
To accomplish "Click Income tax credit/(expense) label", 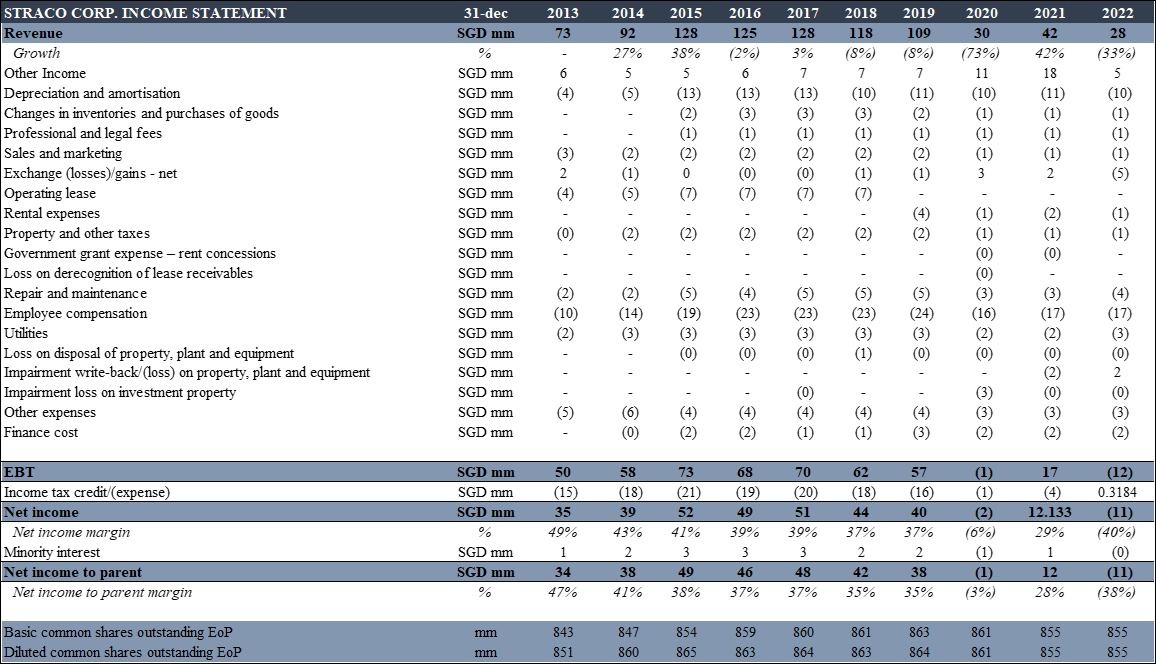I will (87, 492).
